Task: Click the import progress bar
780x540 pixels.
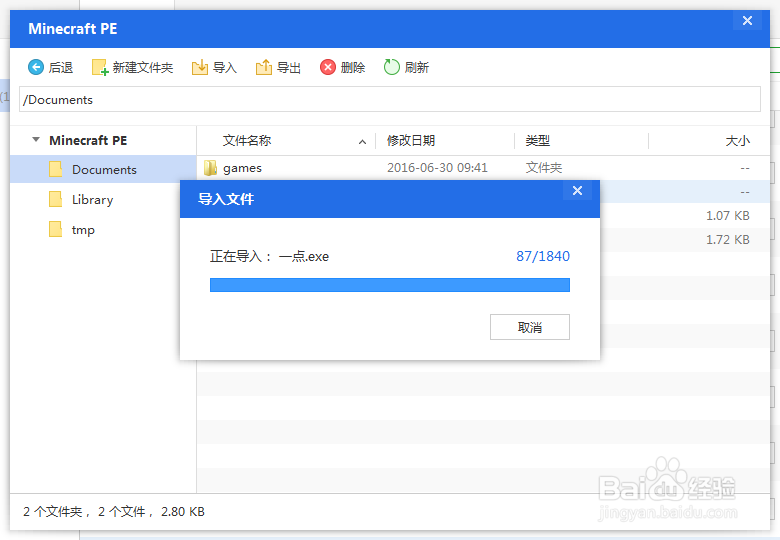Action: (x=390, y=285)
